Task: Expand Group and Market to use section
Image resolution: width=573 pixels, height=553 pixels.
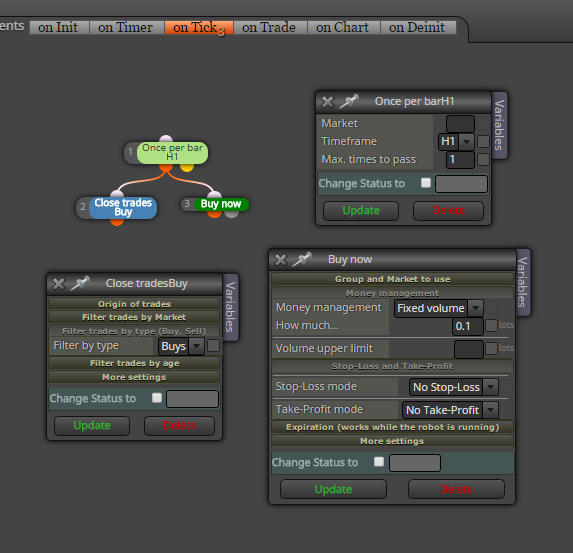Action: [x=392, y=279]
